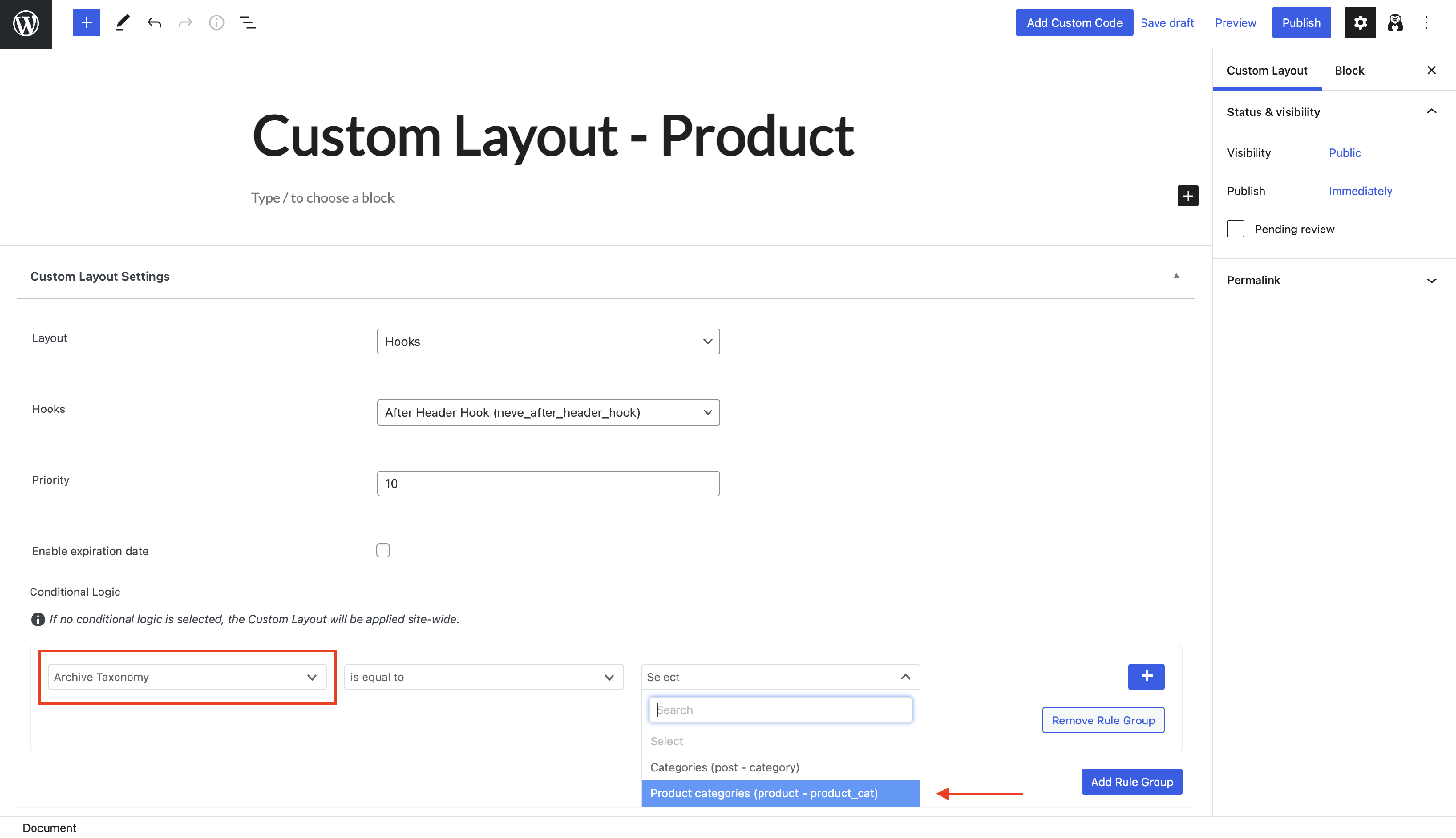Select the Custom Layout tab
Viewport: 1456px width, 838px height.
(x=1267, y=70)
